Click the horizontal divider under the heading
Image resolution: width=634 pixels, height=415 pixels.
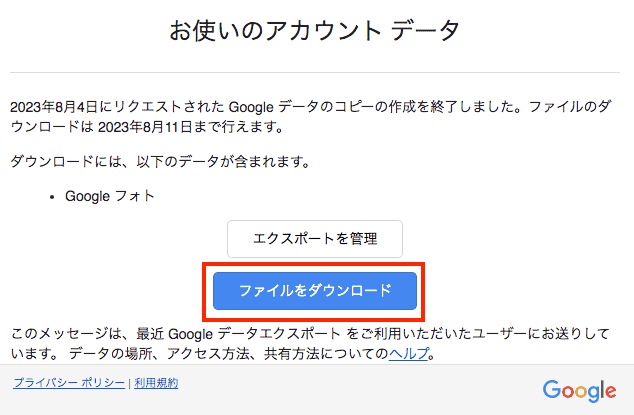point(315,73)
